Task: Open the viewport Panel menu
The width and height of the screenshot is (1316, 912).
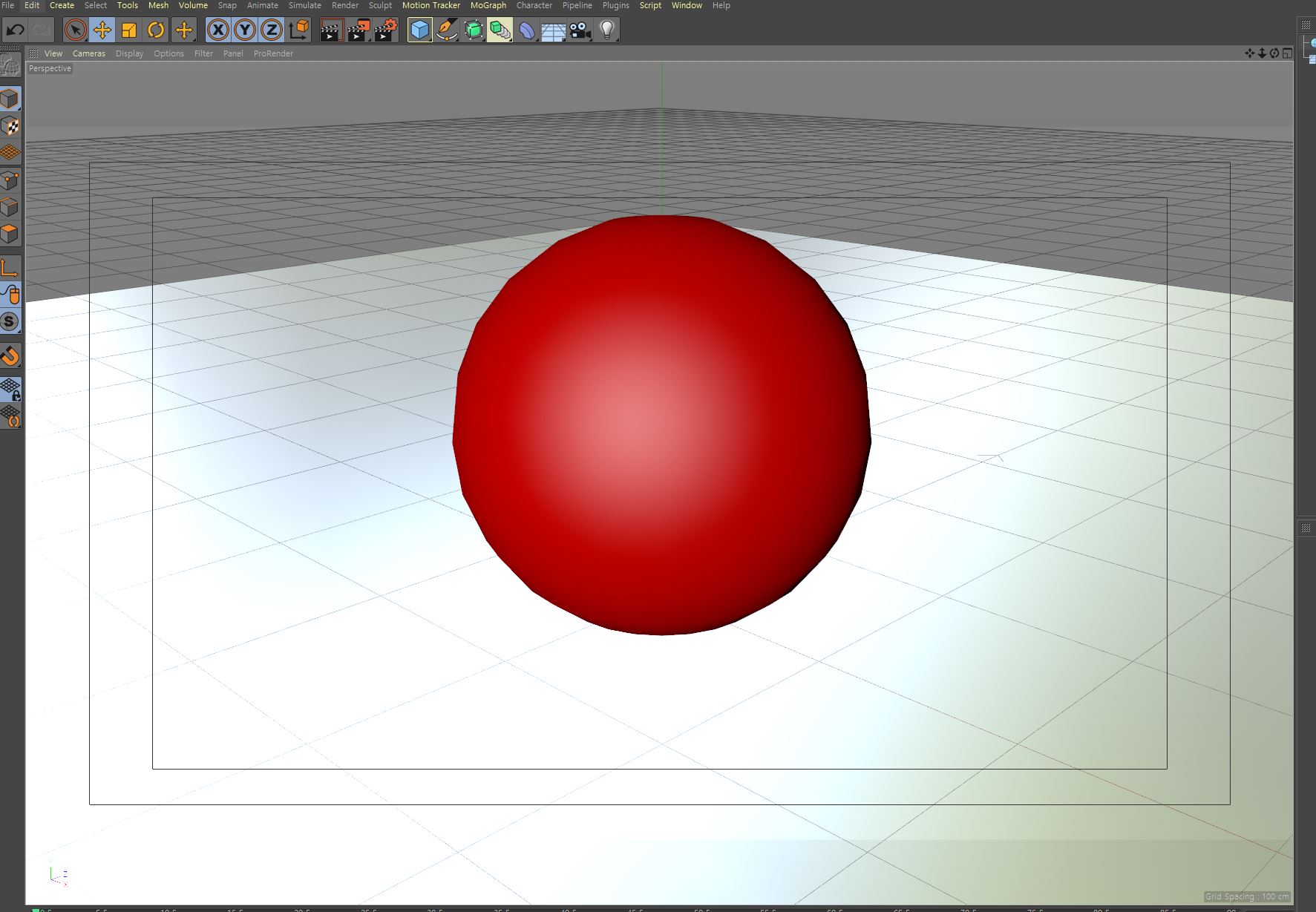Action: coord(233,53)
